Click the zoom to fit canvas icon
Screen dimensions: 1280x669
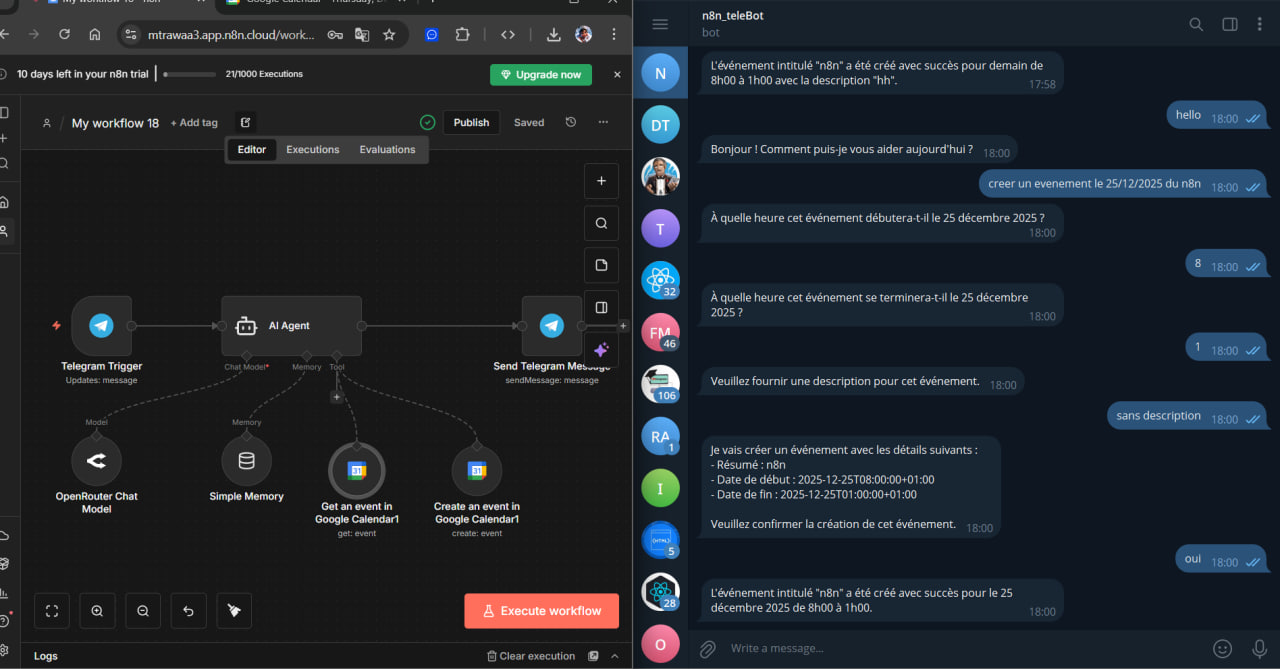(x=52, y=611)
